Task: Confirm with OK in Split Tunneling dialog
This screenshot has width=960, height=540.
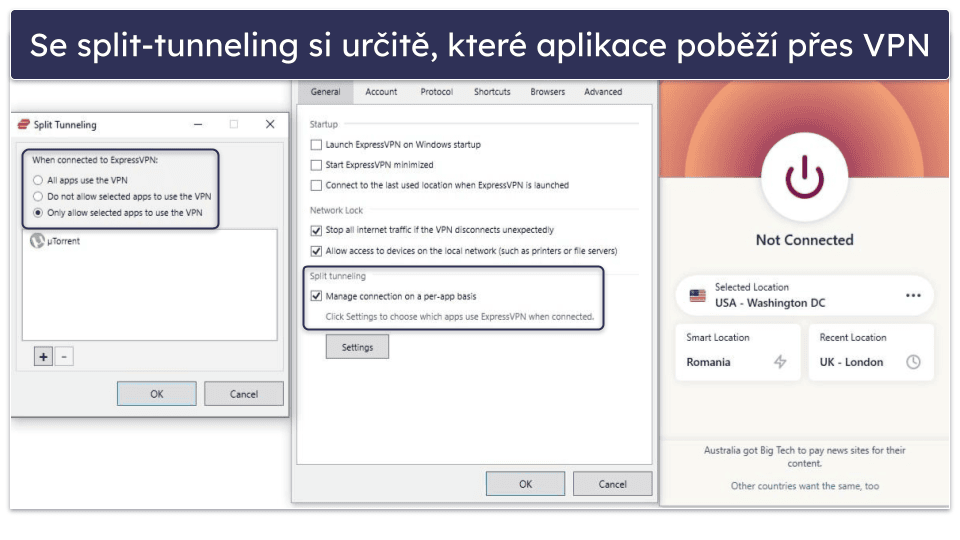Action: coord(157,394)
